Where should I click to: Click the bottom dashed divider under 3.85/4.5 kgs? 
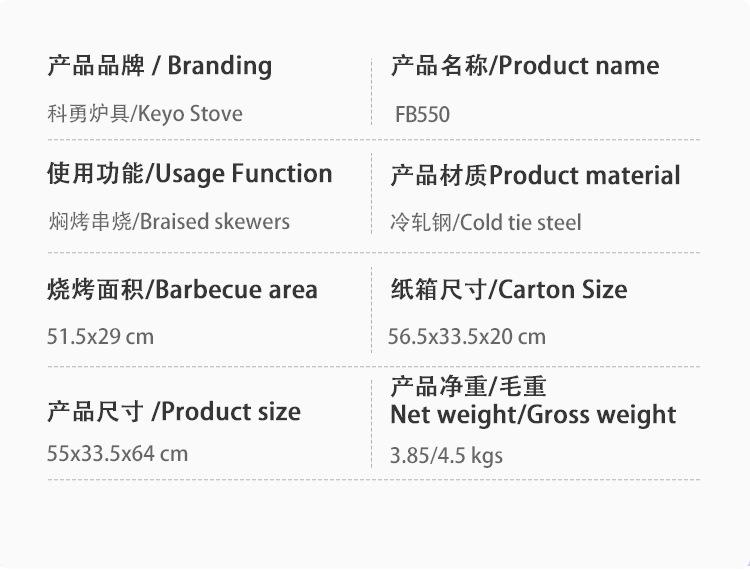[373, 479]
